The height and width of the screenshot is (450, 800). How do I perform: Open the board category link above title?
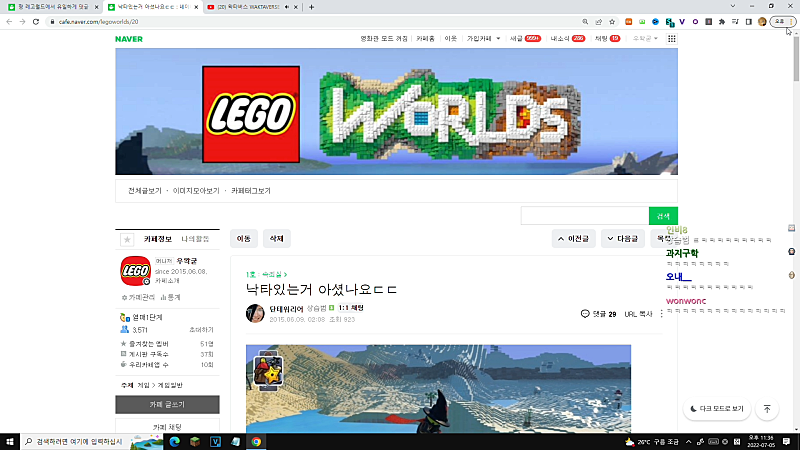[x=266, y=274]
